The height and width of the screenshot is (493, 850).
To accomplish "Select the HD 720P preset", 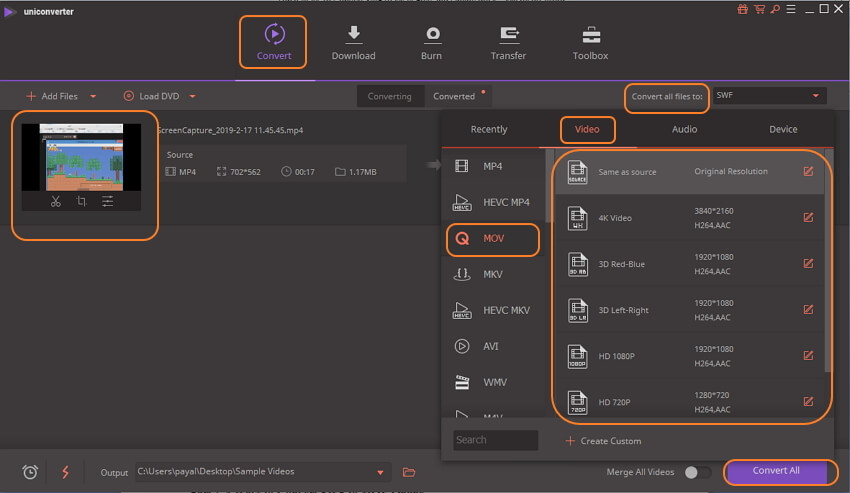I will click(690, 401).
